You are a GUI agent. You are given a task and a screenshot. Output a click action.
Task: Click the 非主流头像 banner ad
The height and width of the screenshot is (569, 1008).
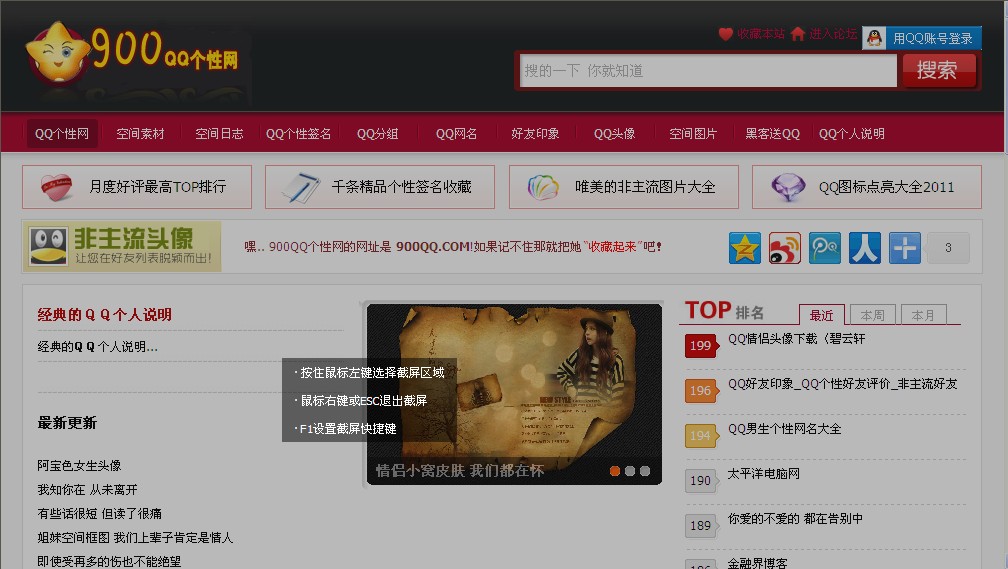(122, 246)
